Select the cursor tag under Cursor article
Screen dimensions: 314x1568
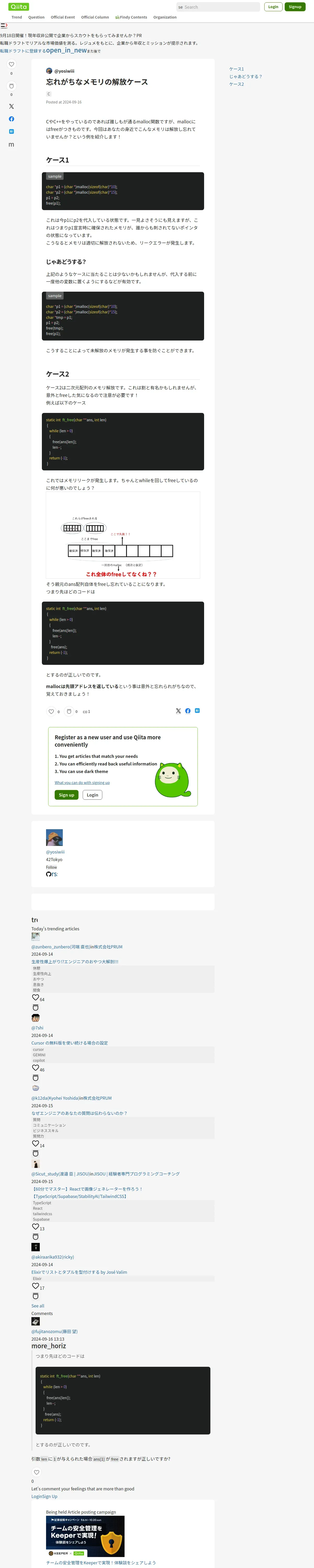pos(38,1050)
